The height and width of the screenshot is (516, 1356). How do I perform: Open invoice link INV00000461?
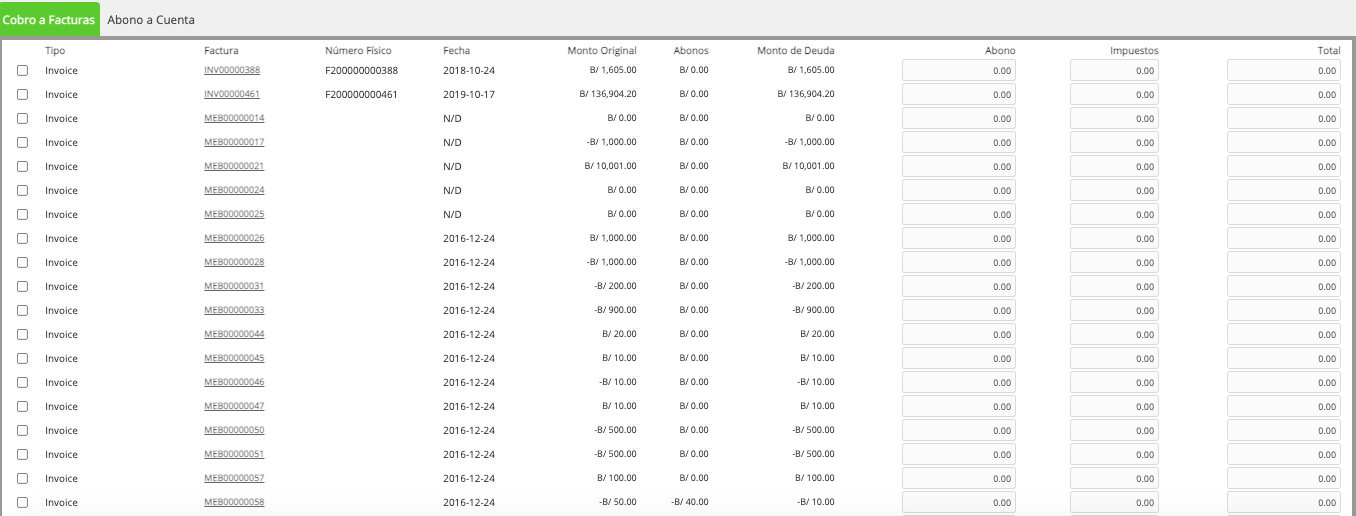pos(232,94)
